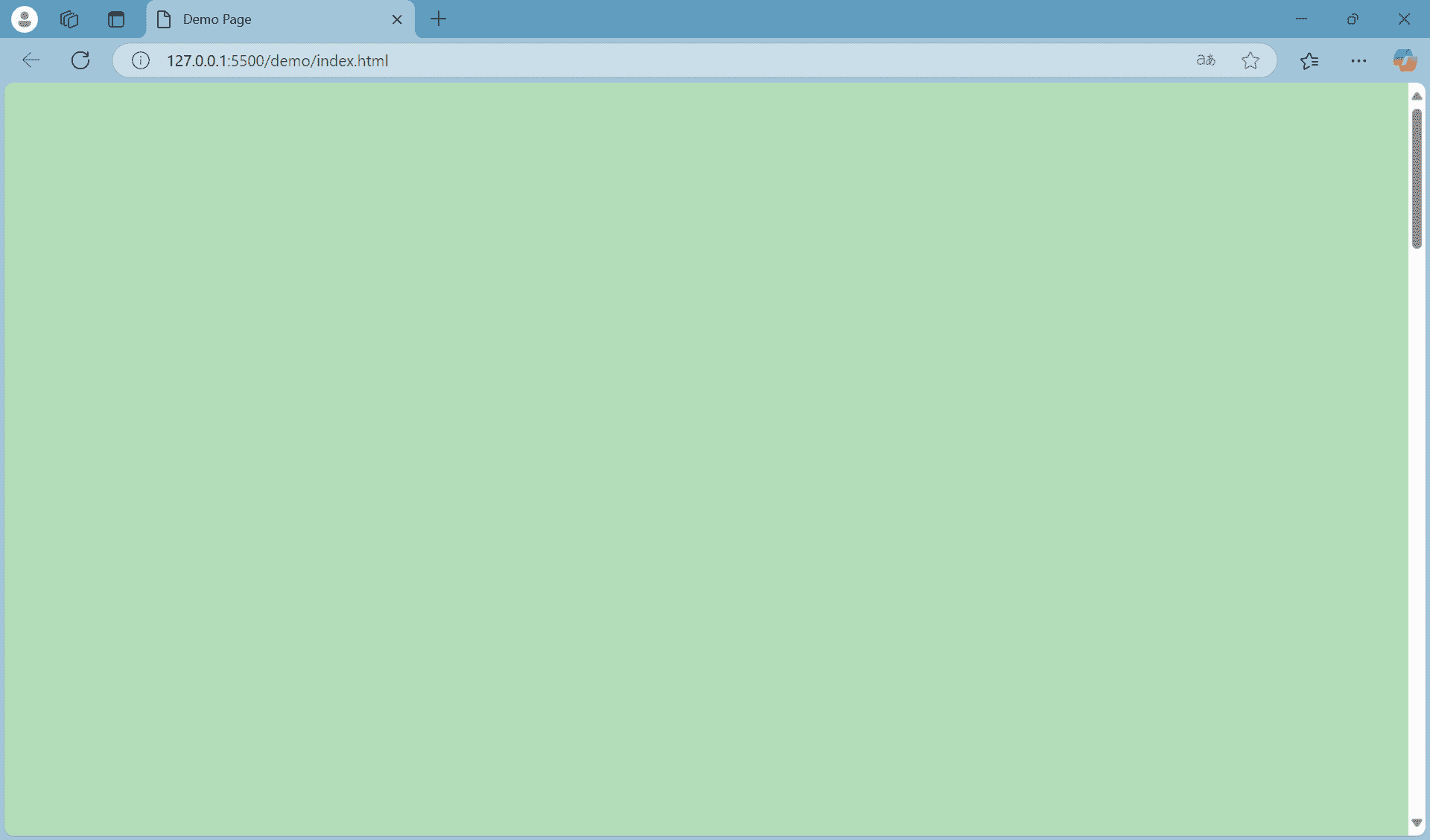Click the Refresh page icon
1430x840 pixels.
pos(80,60)
